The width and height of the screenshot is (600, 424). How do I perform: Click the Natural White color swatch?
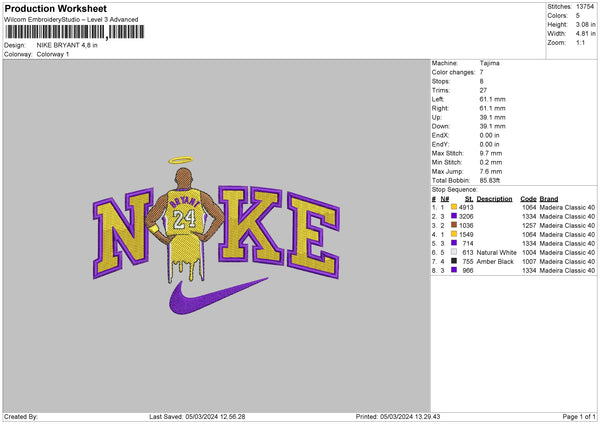click(x=454, y=252)
